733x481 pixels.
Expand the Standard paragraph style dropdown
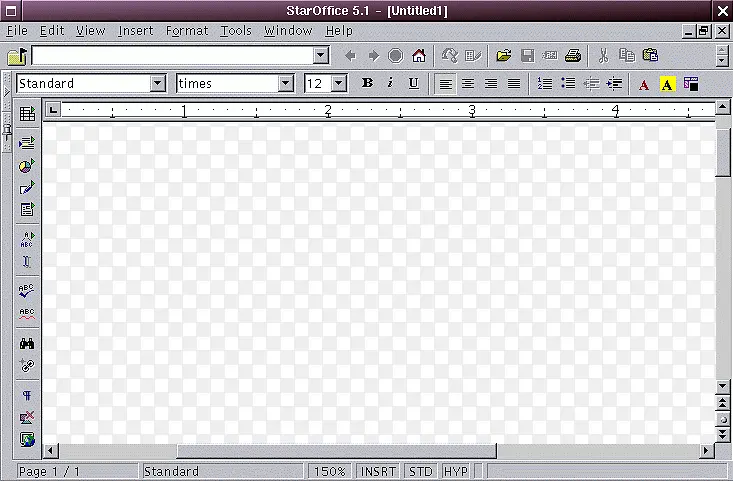click(x=158, y=84)
